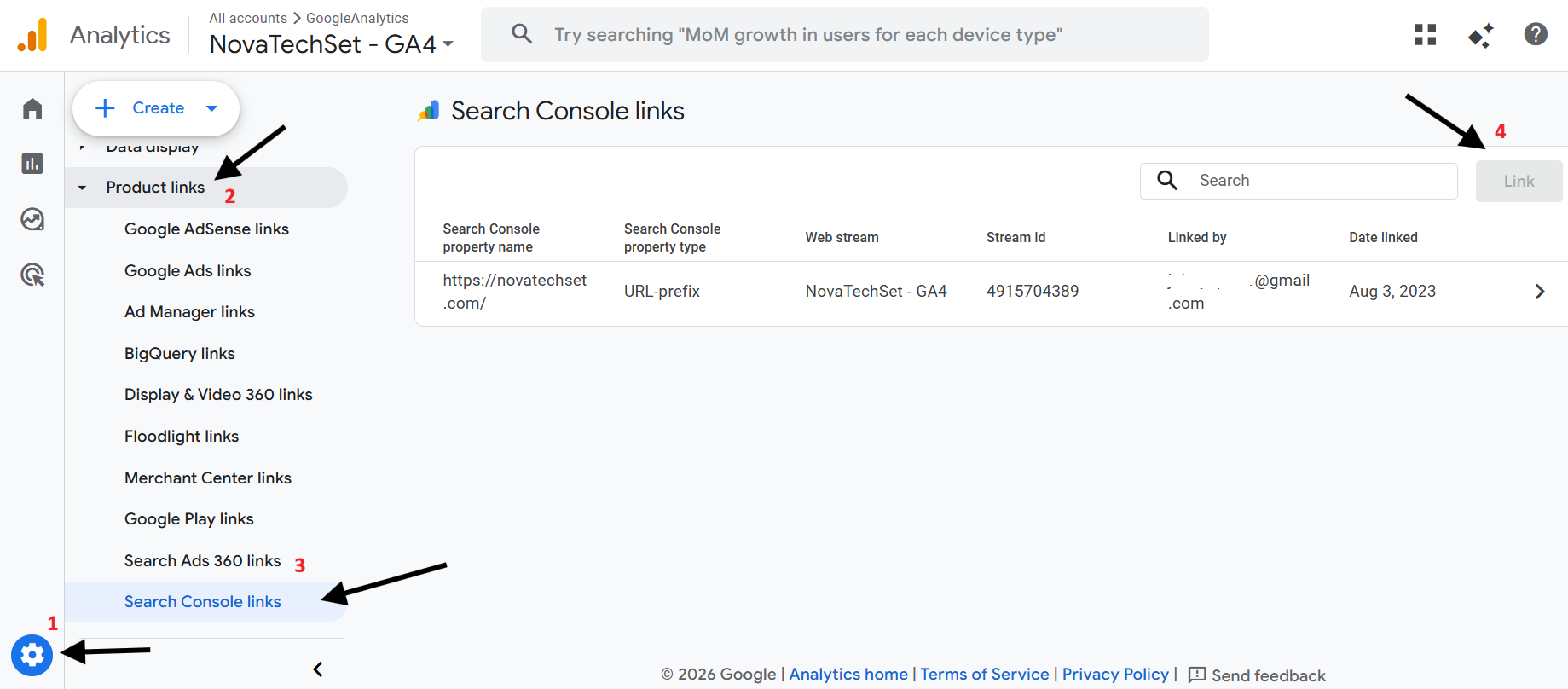Click the All accounts breadcrumb

248,18
